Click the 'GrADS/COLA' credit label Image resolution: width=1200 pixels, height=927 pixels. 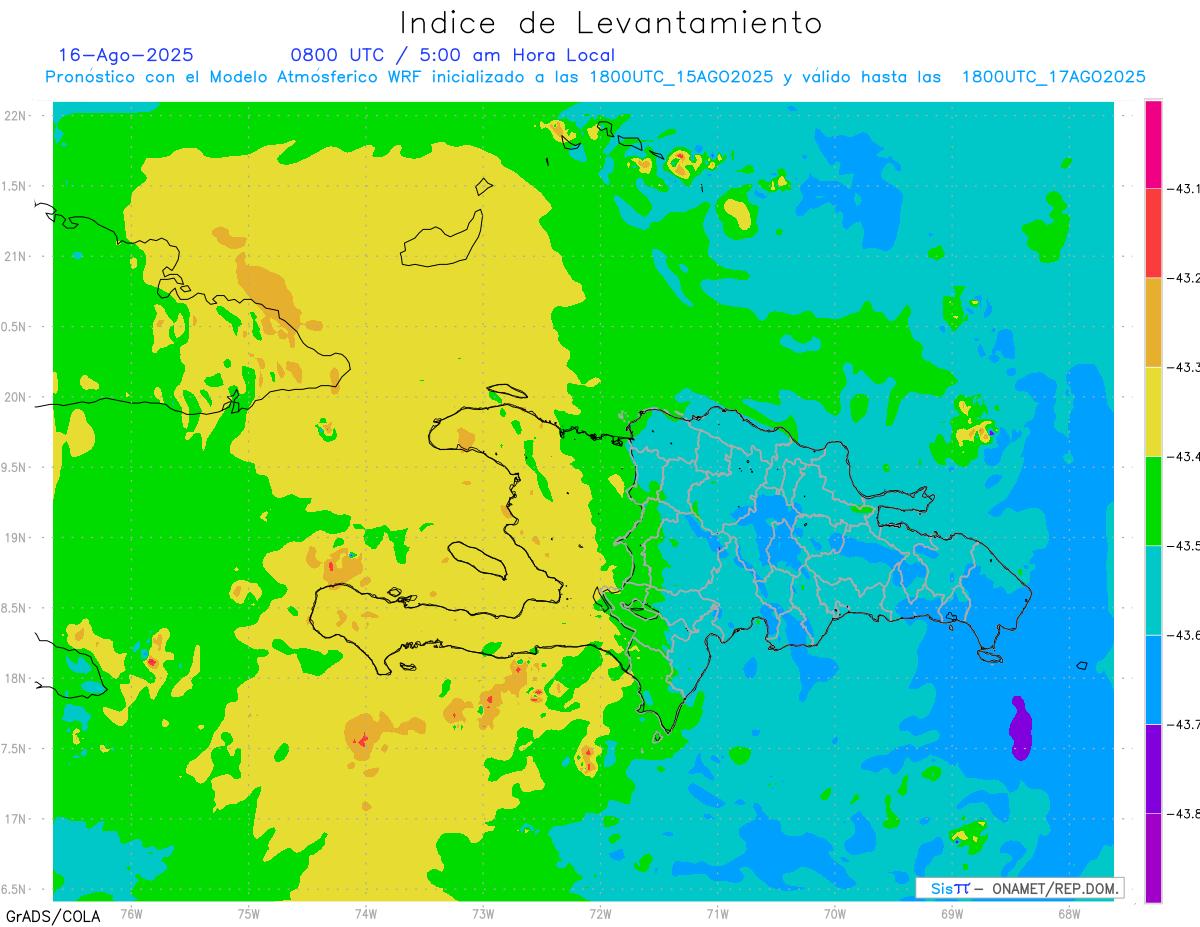52,916
